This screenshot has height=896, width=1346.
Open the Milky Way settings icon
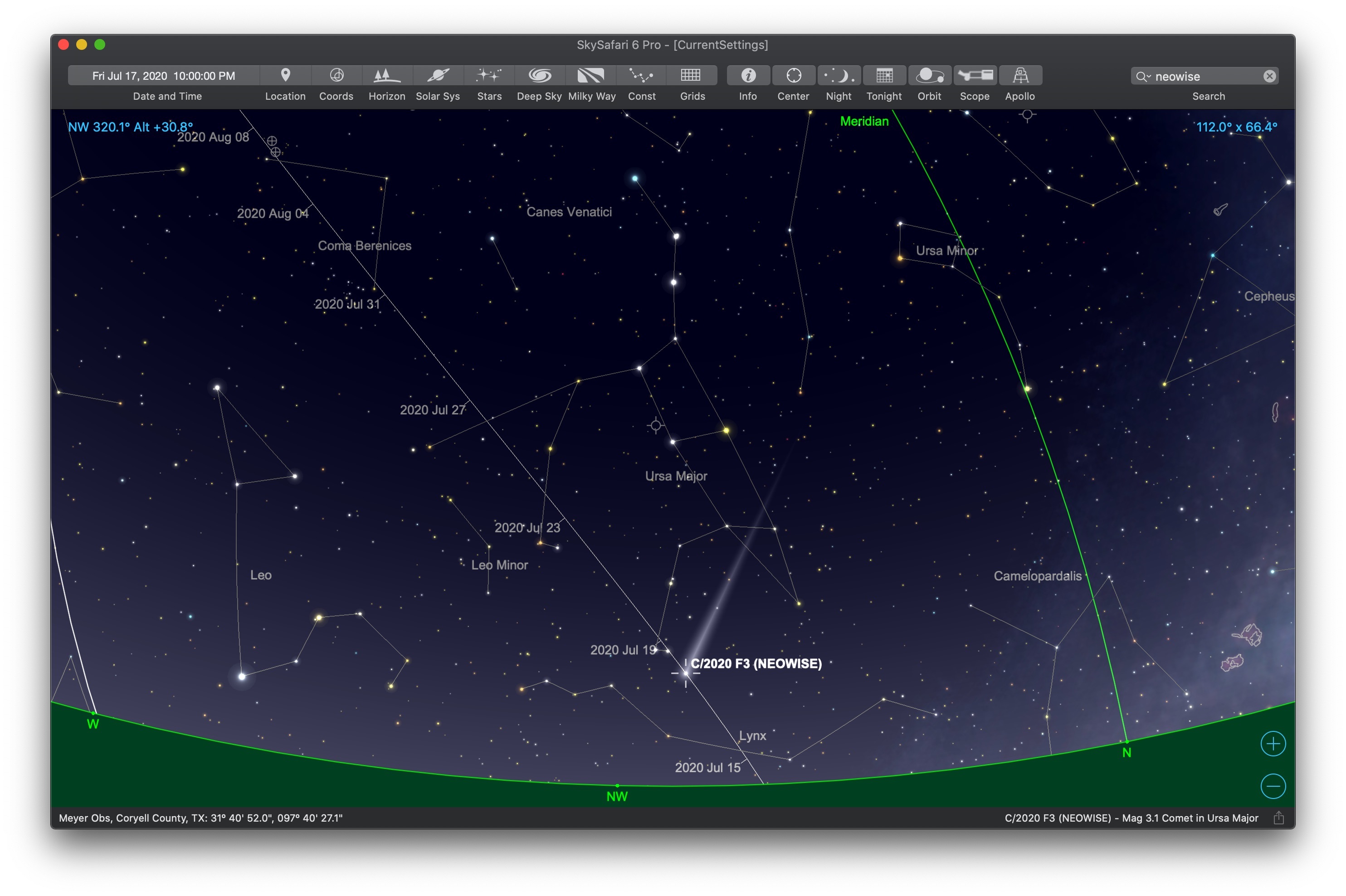591,75
